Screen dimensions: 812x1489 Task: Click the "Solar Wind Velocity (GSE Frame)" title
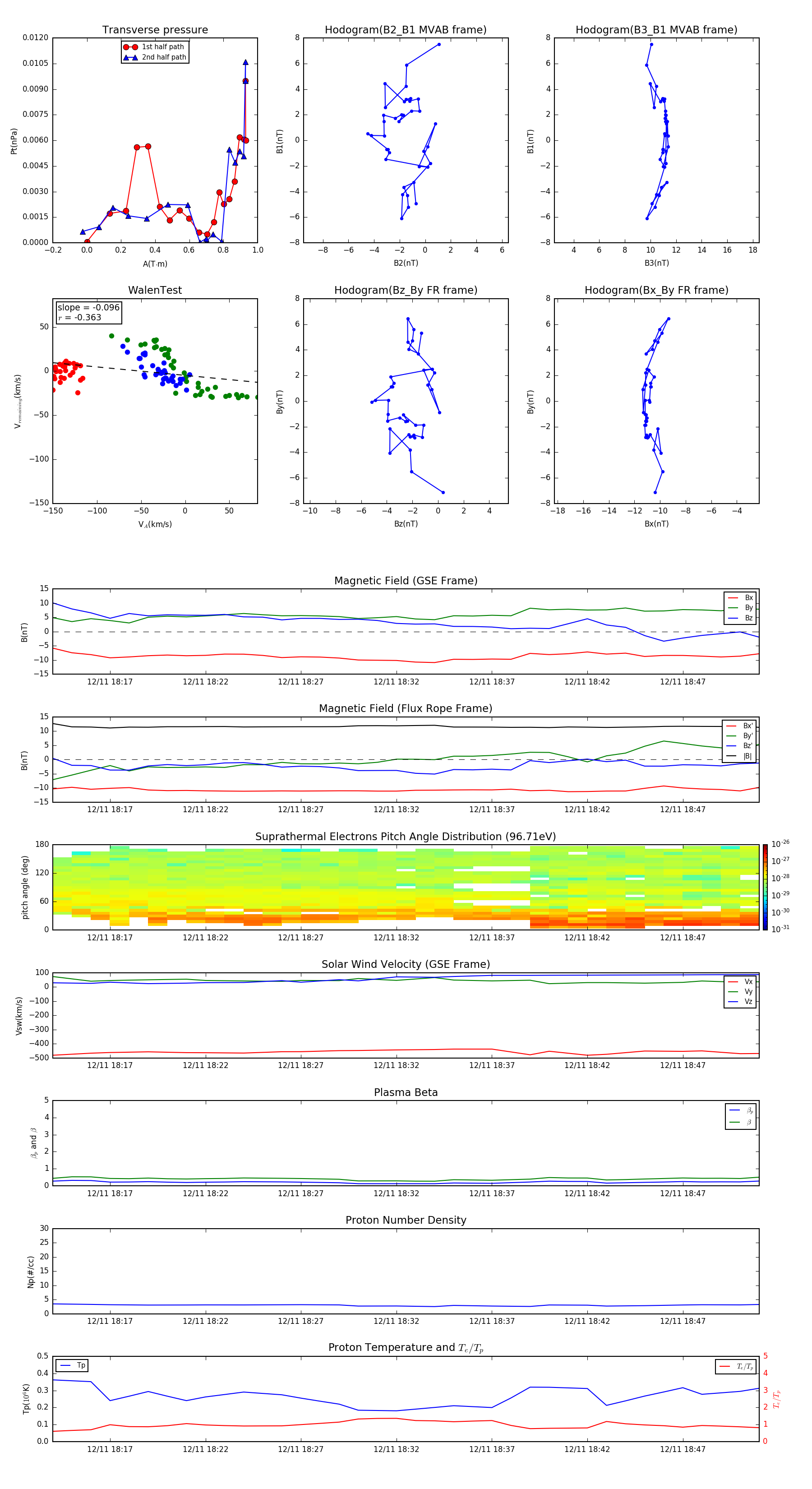(406, 965)
